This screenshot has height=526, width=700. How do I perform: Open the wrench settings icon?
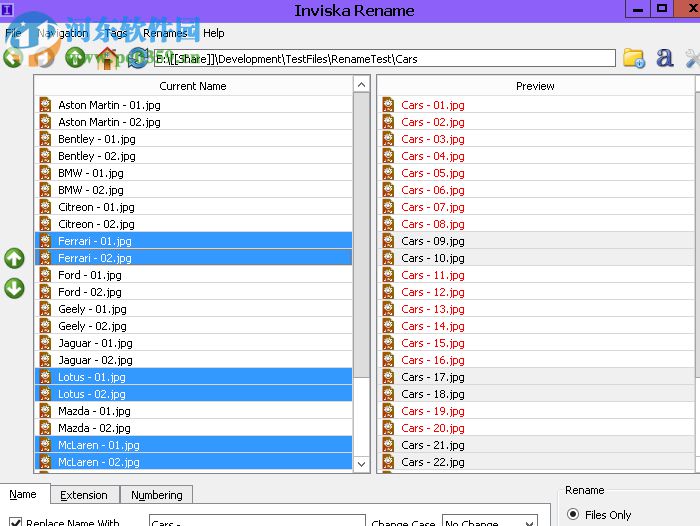pyautogui.click(x=693, y=58)
